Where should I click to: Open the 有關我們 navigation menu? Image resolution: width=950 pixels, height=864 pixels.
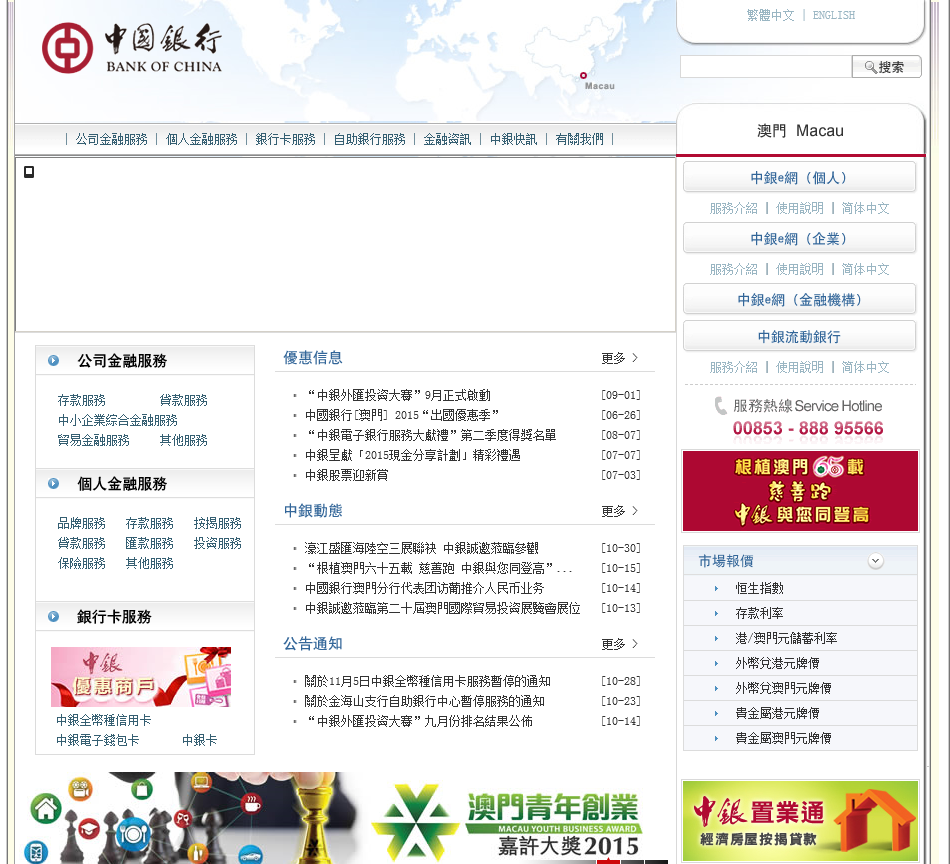(x=579, y=139)
